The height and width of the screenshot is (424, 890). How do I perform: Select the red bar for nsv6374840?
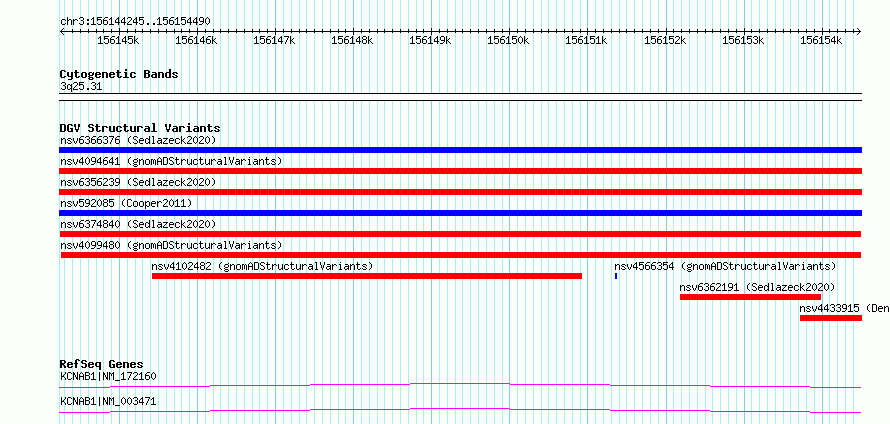(x=460, y=234)
